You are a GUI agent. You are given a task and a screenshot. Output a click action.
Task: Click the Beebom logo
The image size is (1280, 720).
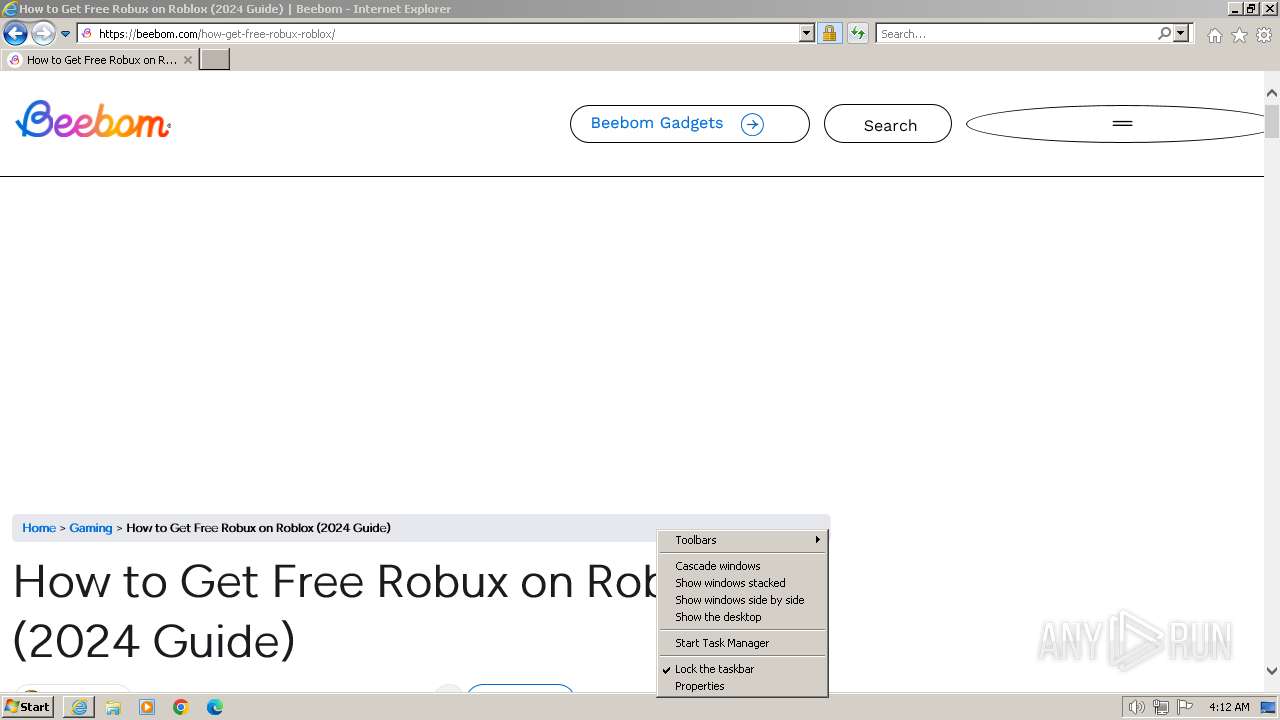click(x=93, y=119)
